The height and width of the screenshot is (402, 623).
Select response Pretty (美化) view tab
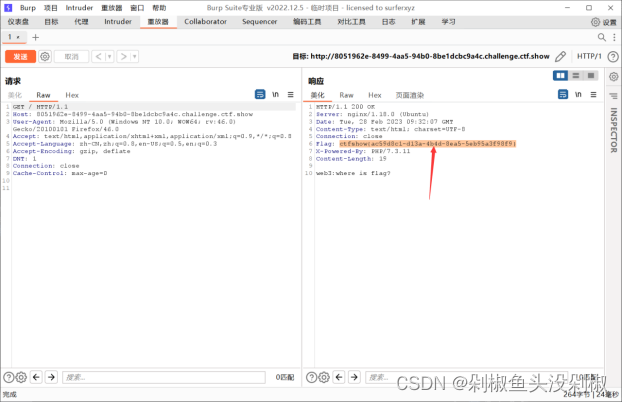pyautogui.click(x=317, y=95)
